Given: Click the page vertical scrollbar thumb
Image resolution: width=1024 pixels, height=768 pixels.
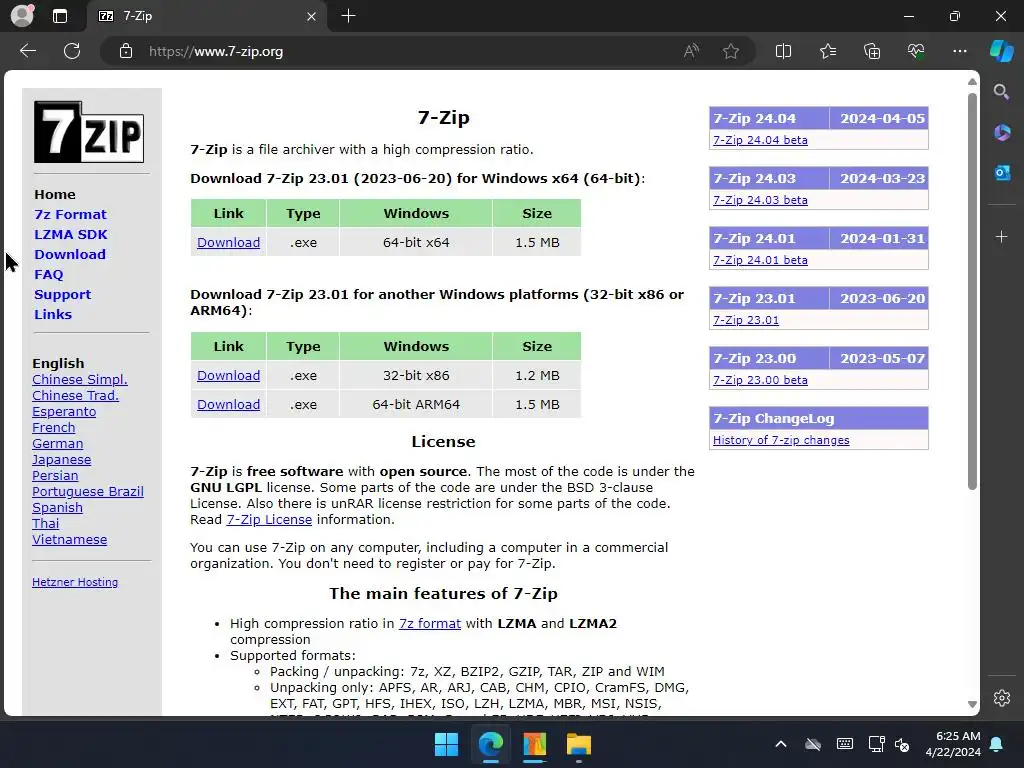Looking at the screenshot, I should [x=972, y=291].
